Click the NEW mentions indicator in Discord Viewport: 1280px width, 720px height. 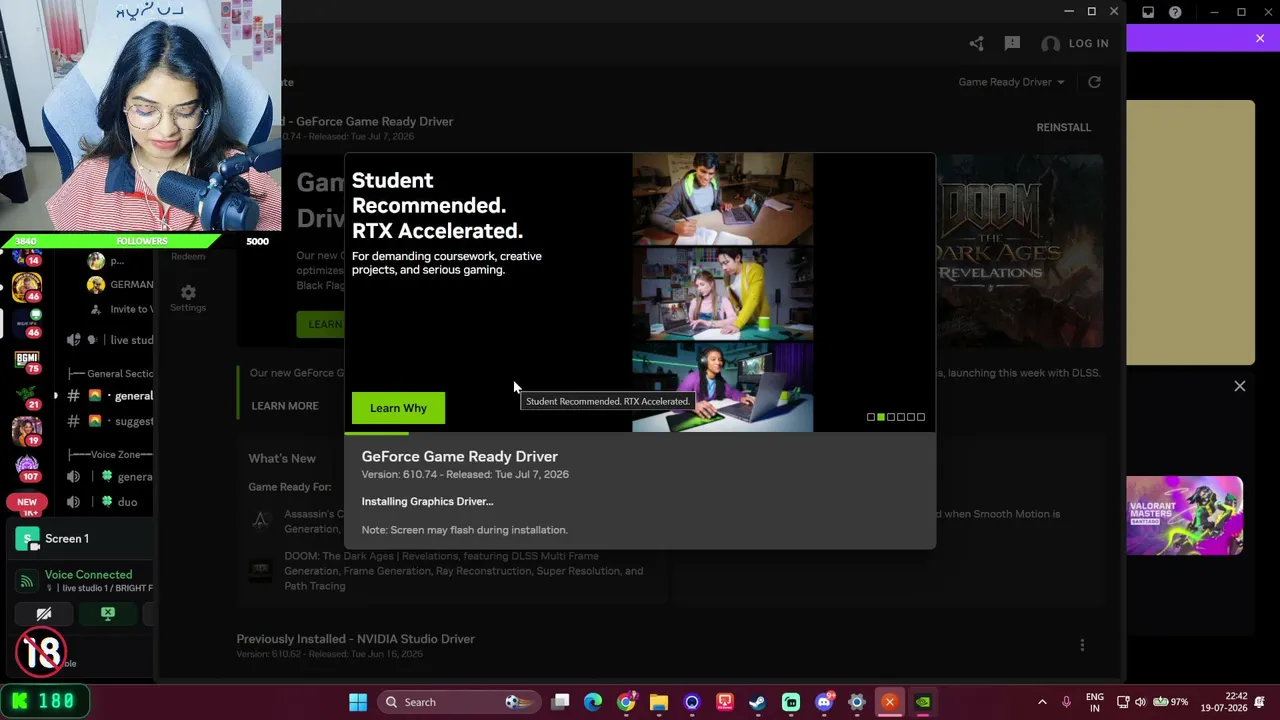tap(27, 502)
